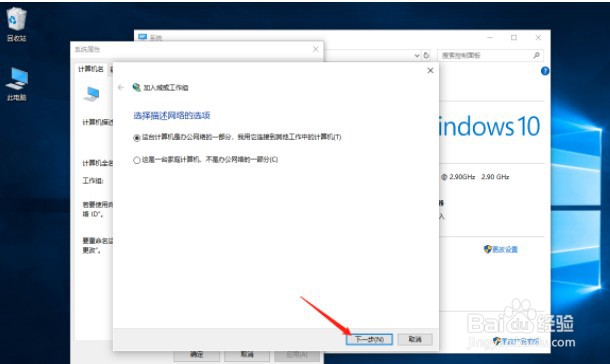Click the system window title icon
The width and height of the screenshot is (610, 364).
[142, 37]
